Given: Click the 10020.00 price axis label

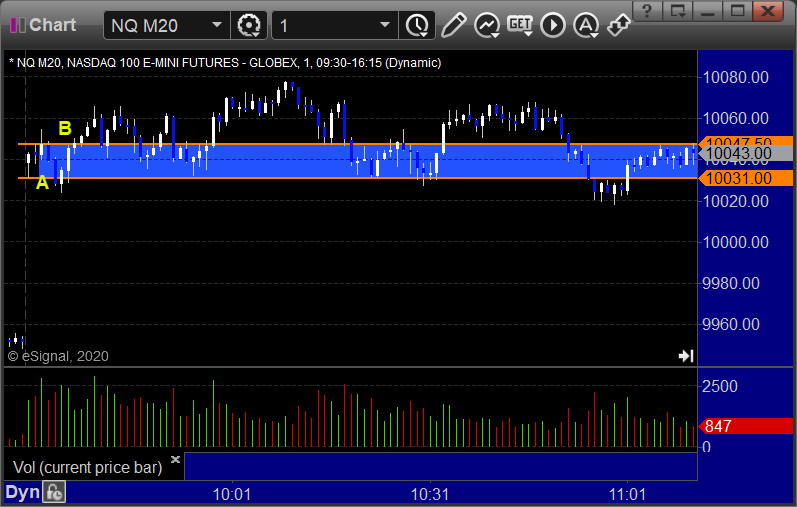Looking at the screenshot, I should point(735,201).
